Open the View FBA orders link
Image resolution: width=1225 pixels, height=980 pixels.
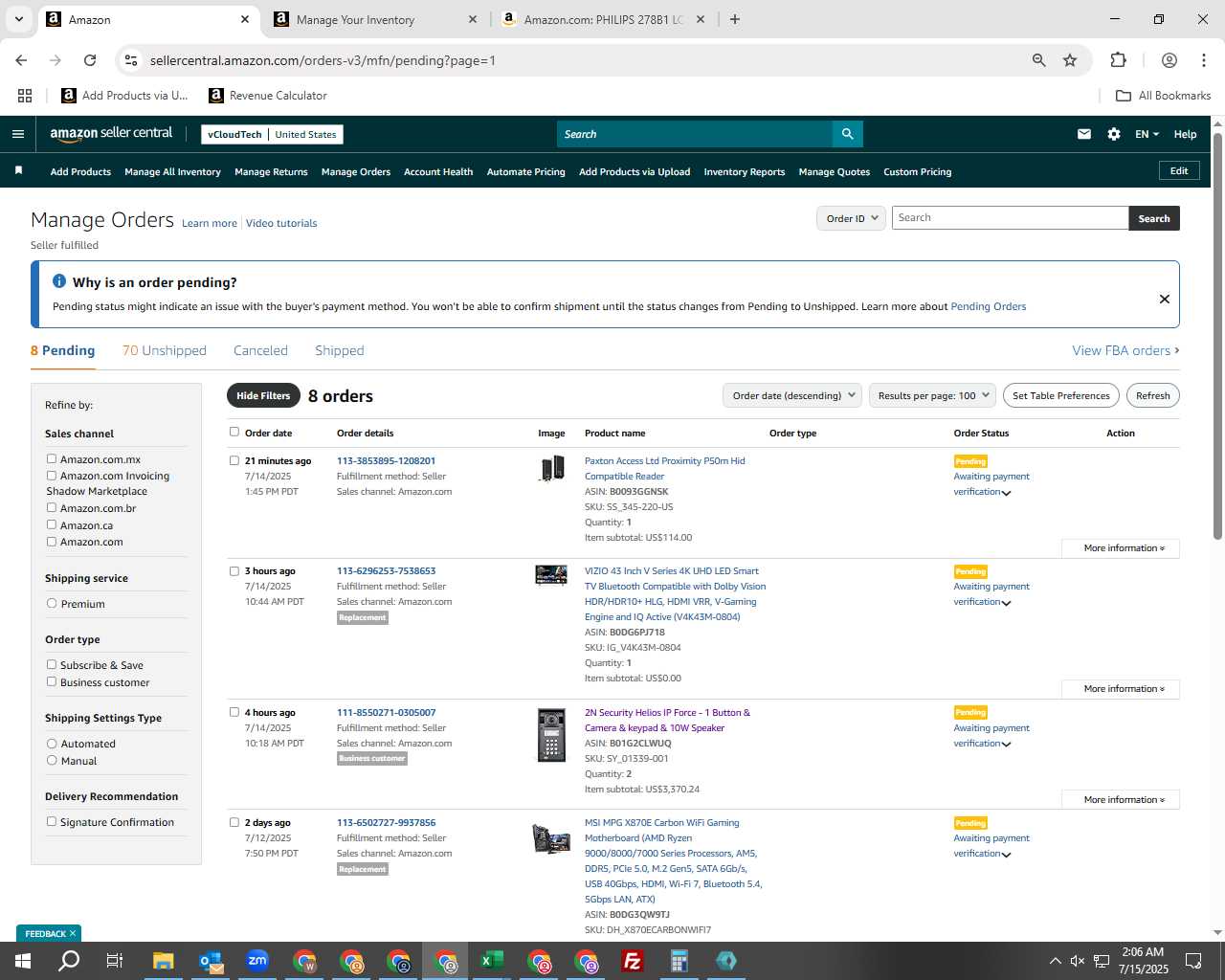pos(1125,350)
